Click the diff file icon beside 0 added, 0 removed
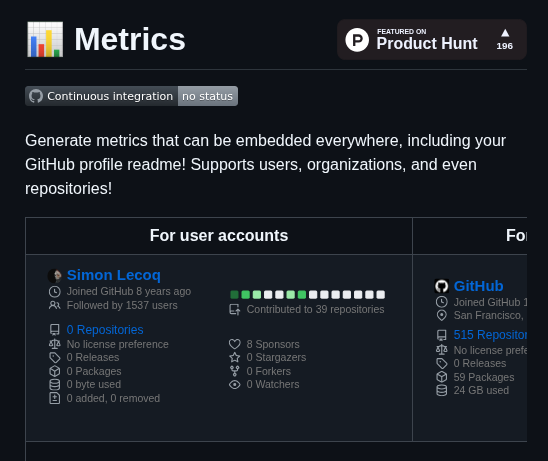The image size is (548, 461). (x=55, y=398)
